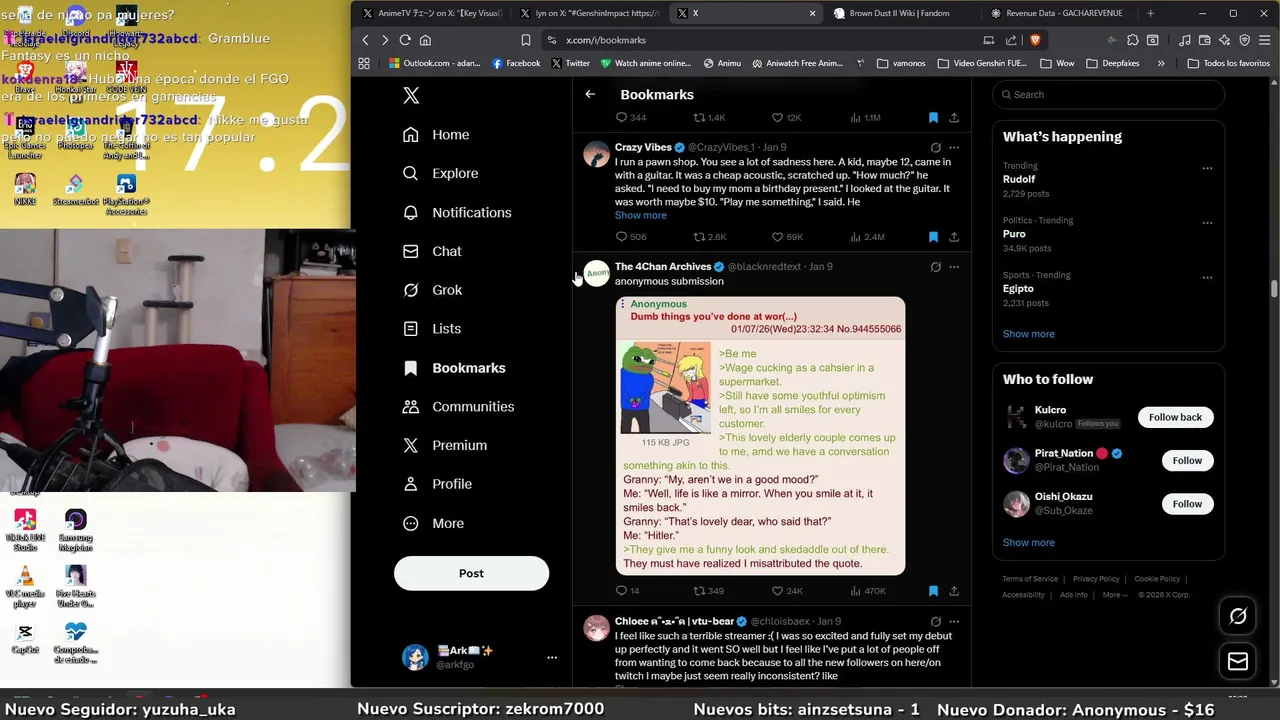Image resolution: width=1280 pixels, height=720 pixels.
Task: Open Chat in X sidebar
Action: coord(432,251)
